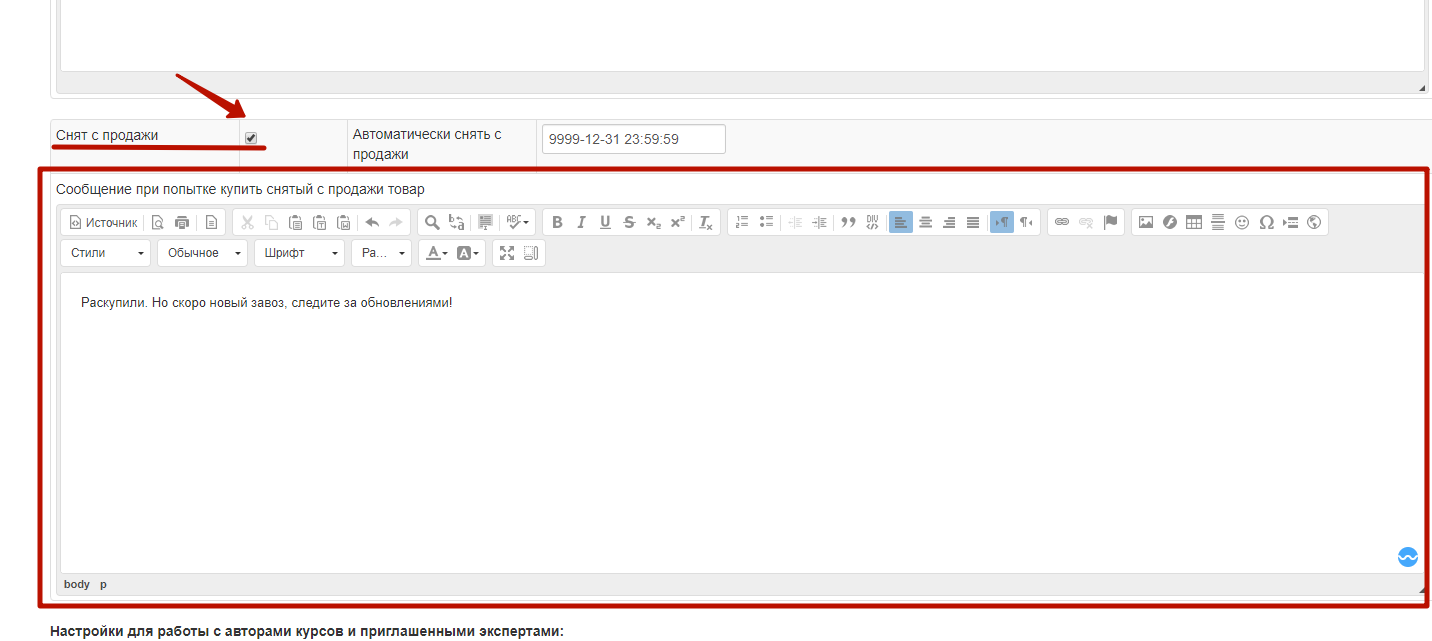Open the 'Обычное' format dropdown

click(x=203, y=253)
